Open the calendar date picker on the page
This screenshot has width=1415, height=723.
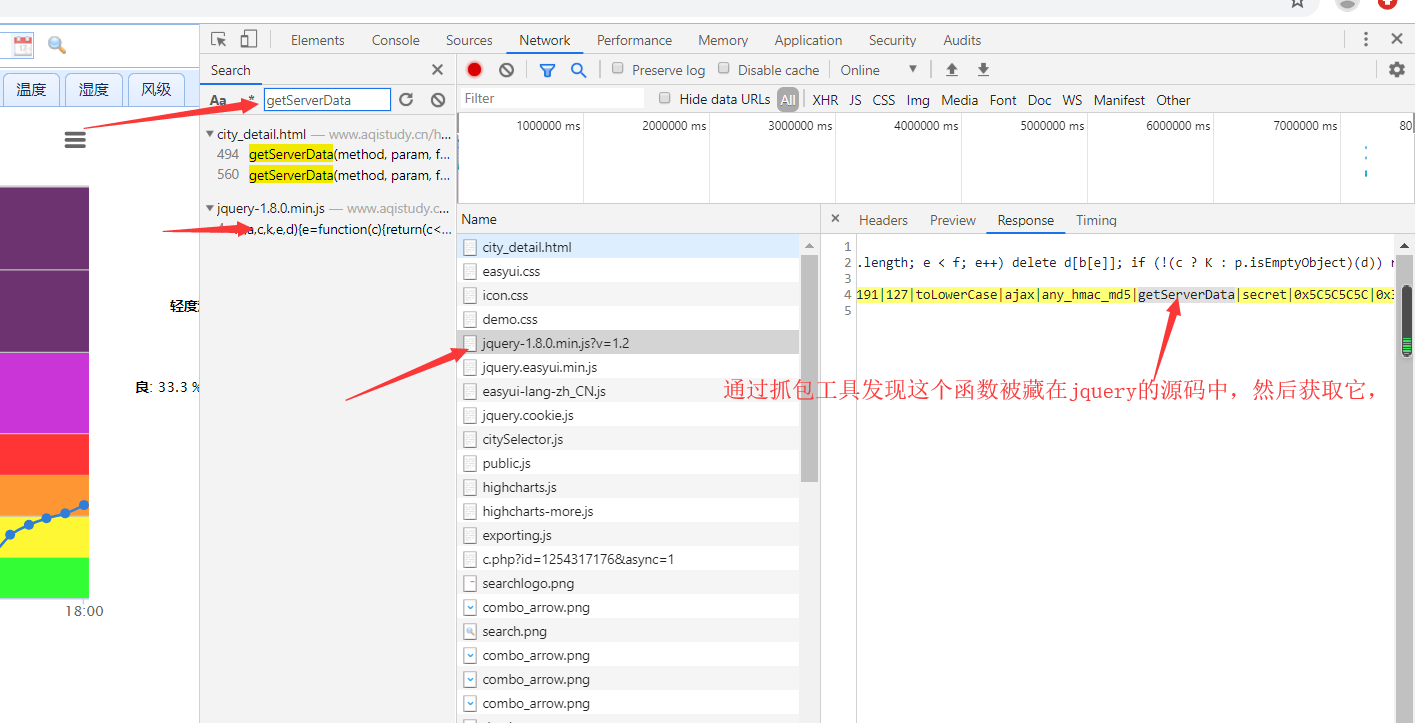[23, 45]
